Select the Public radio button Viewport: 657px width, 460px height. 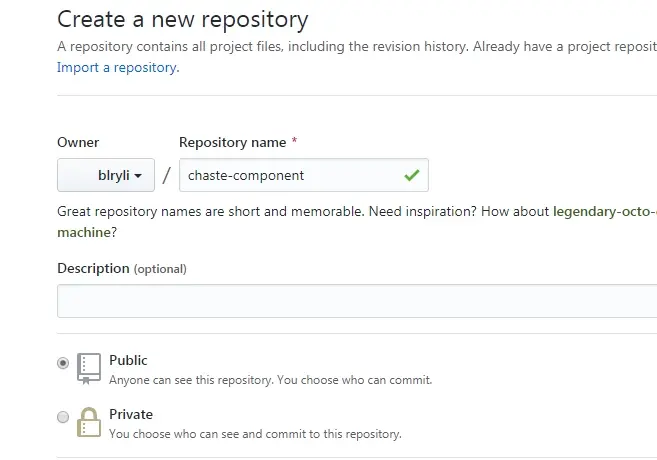point(63,363)
